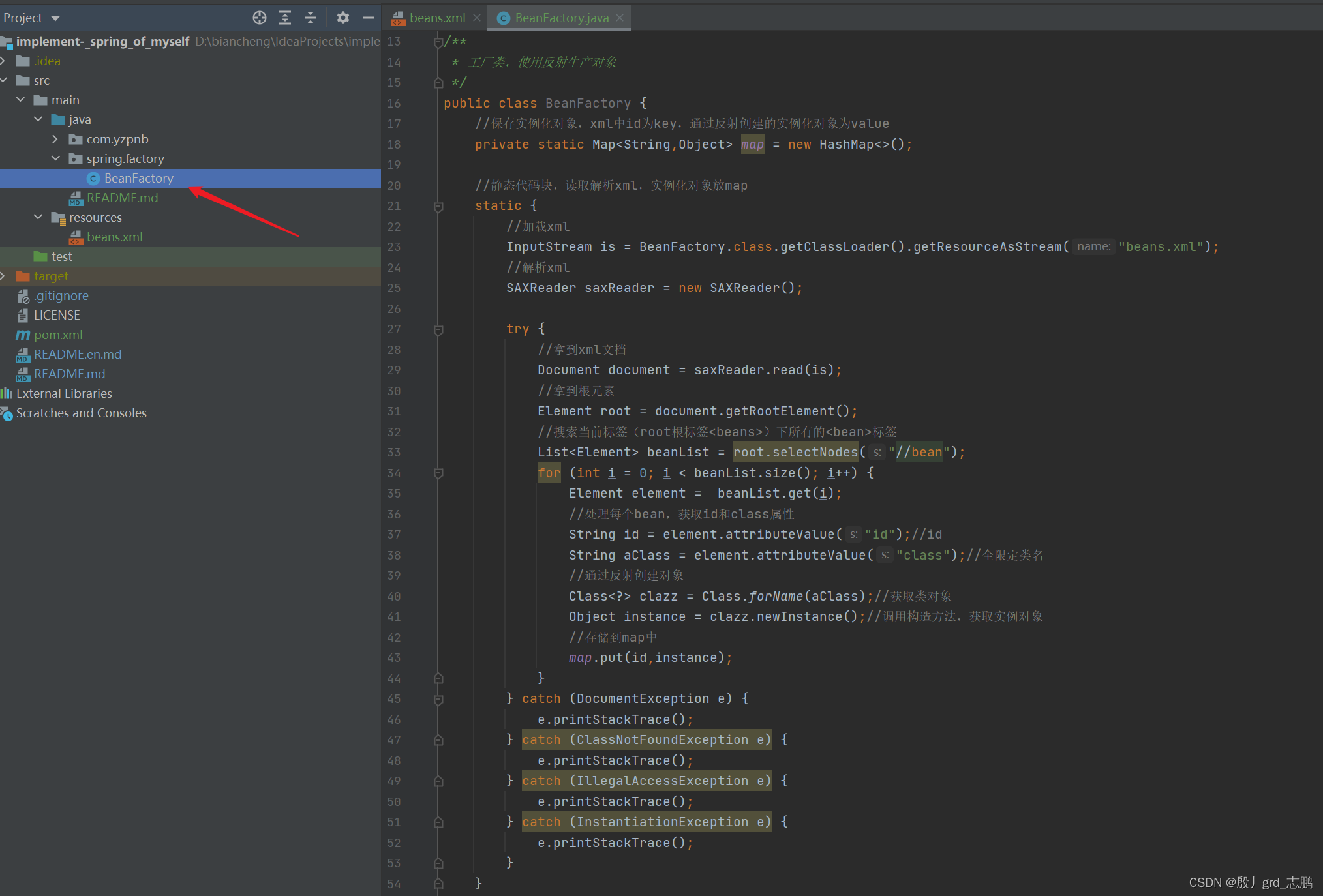Expand the .idea folder
The height and width of the screenshot is (896, 1323).
tap(4, 61)
